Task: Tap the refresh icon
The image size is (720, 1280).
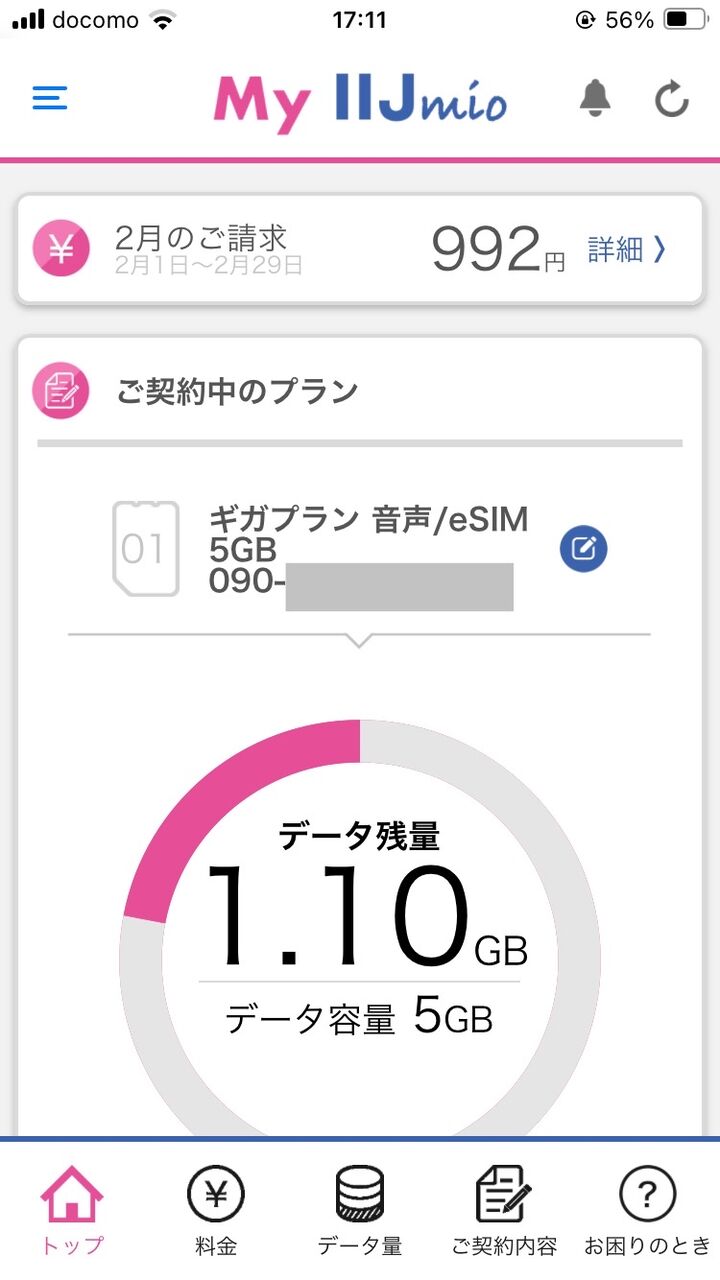Action: [x=672, y=99]
